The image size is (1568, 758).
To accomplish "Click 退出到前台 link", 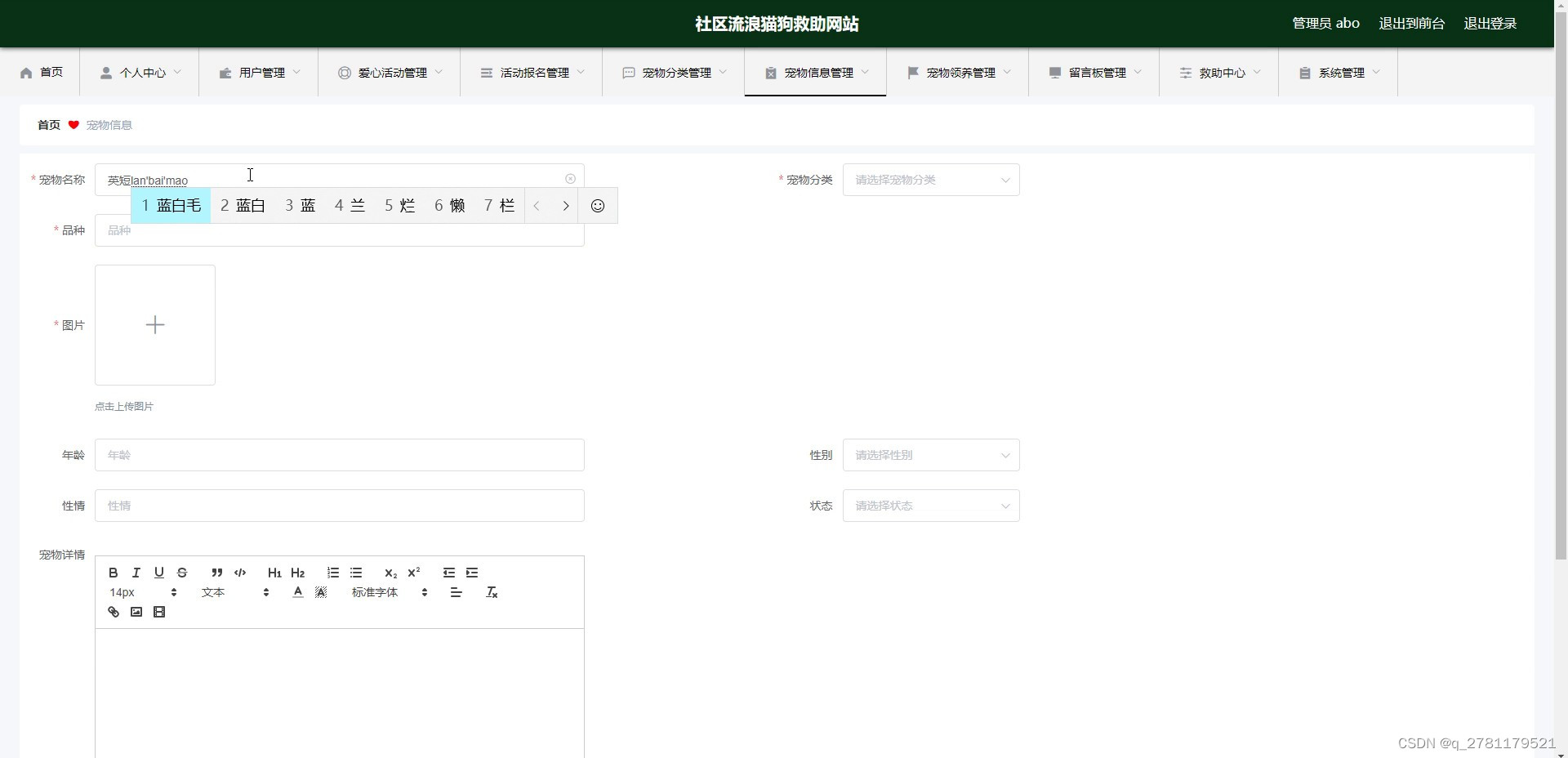I will coord(1411,24).
